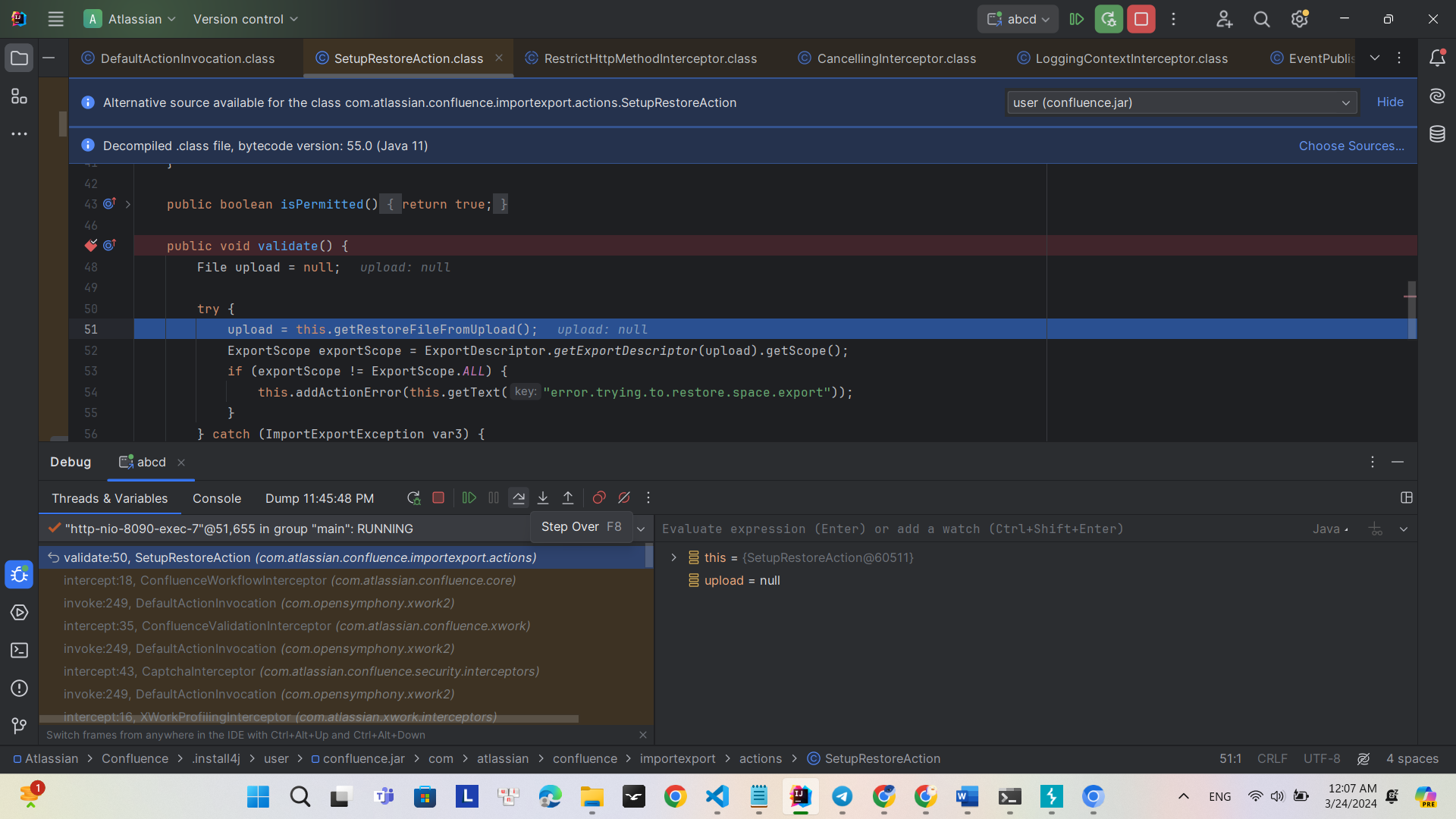Add watch plus icon in evaluate bar

[x=1376, y=529]
